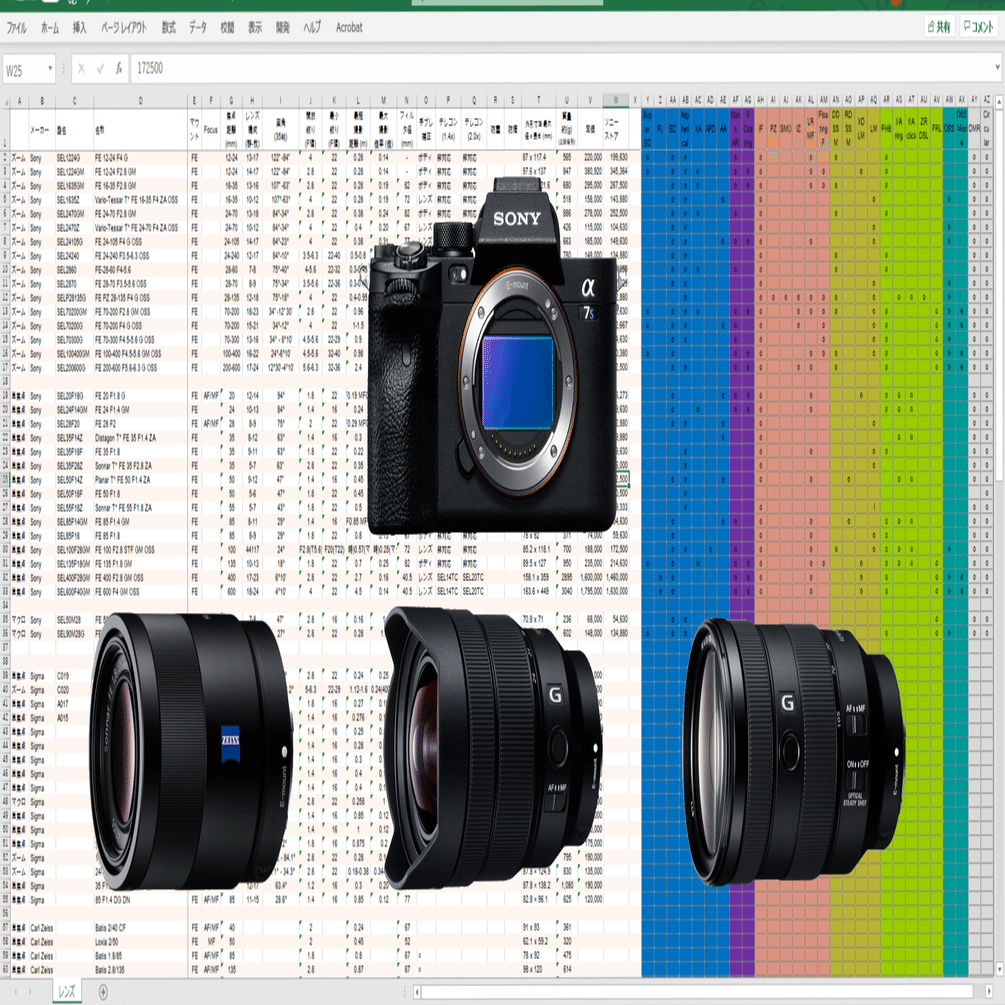Image resolution: width=1005 pixels, height=1005 pixels.
Task: Select the ZEISS Sonnar lens image
Action: 190,751
